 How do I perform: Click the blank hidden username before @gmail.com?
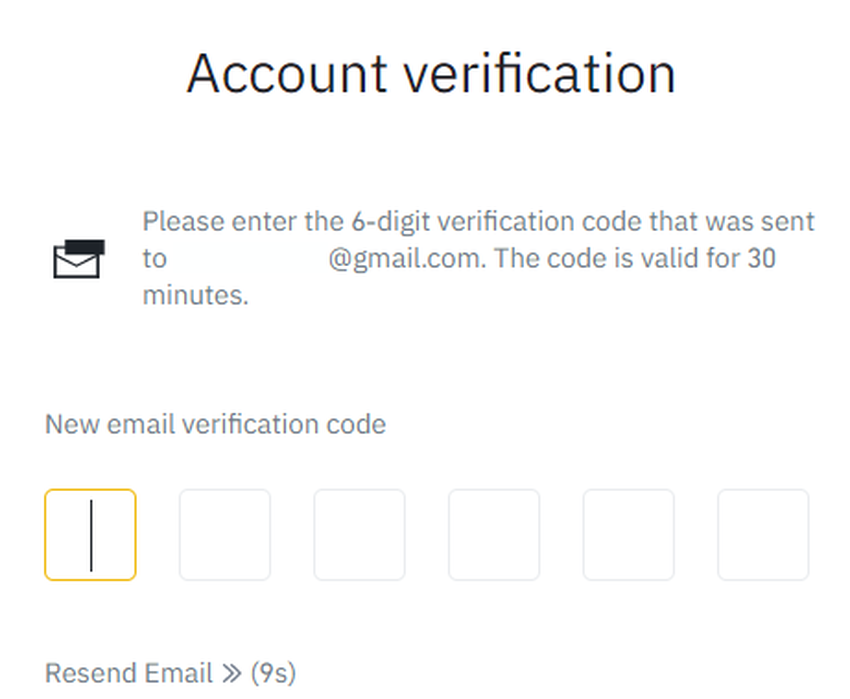point(247,258)
